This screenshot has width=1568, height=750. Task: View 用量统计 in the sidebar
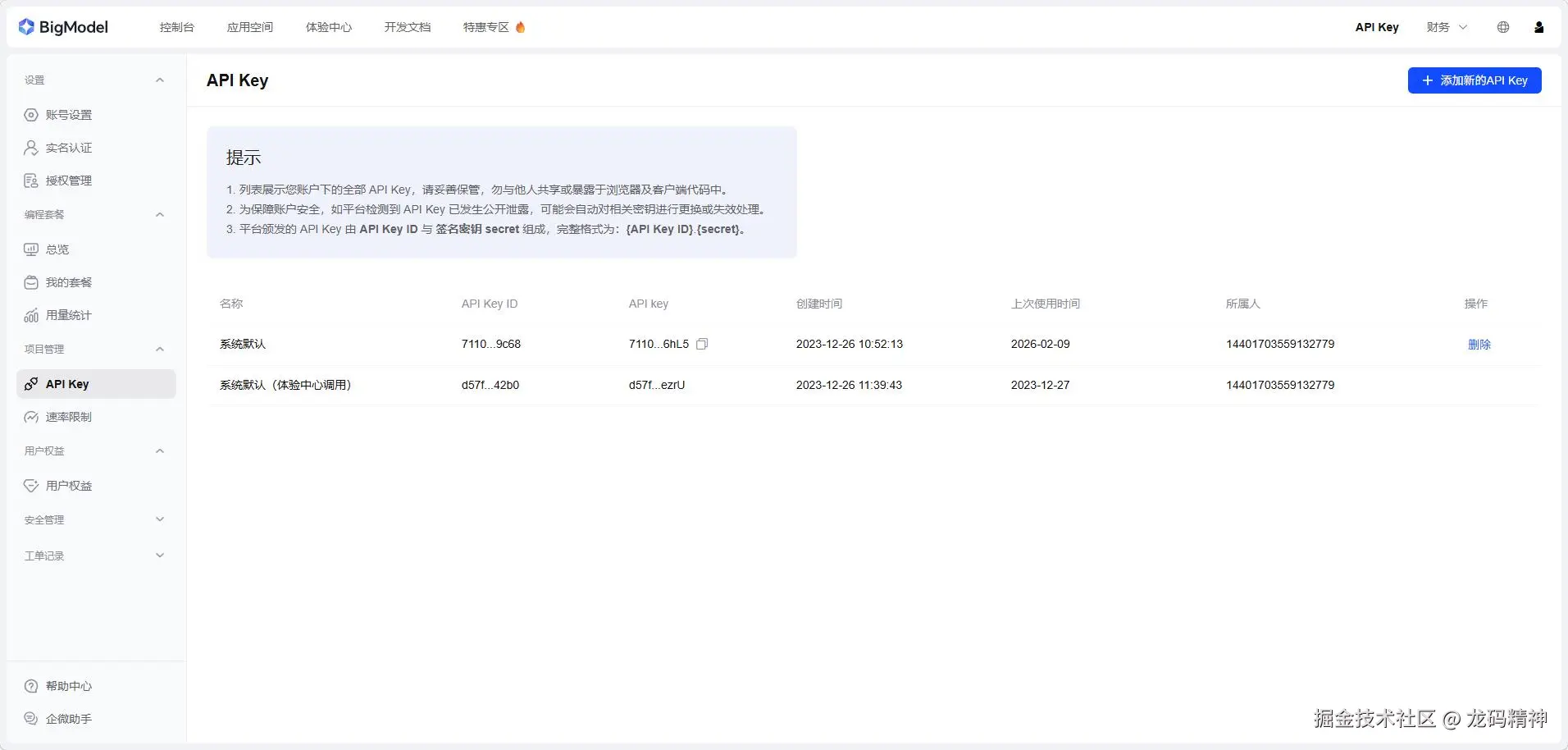coord(69,315)
